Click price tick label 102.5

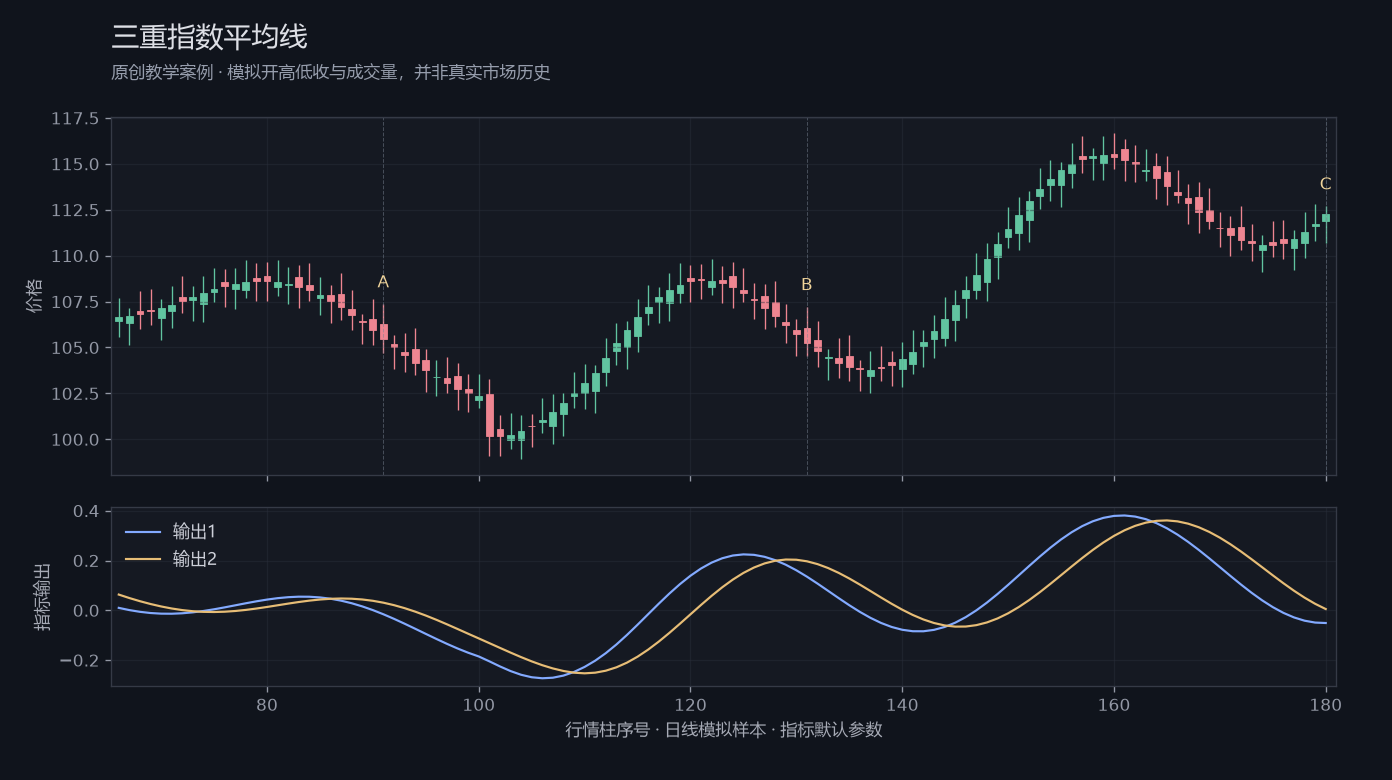pos(75,394)
